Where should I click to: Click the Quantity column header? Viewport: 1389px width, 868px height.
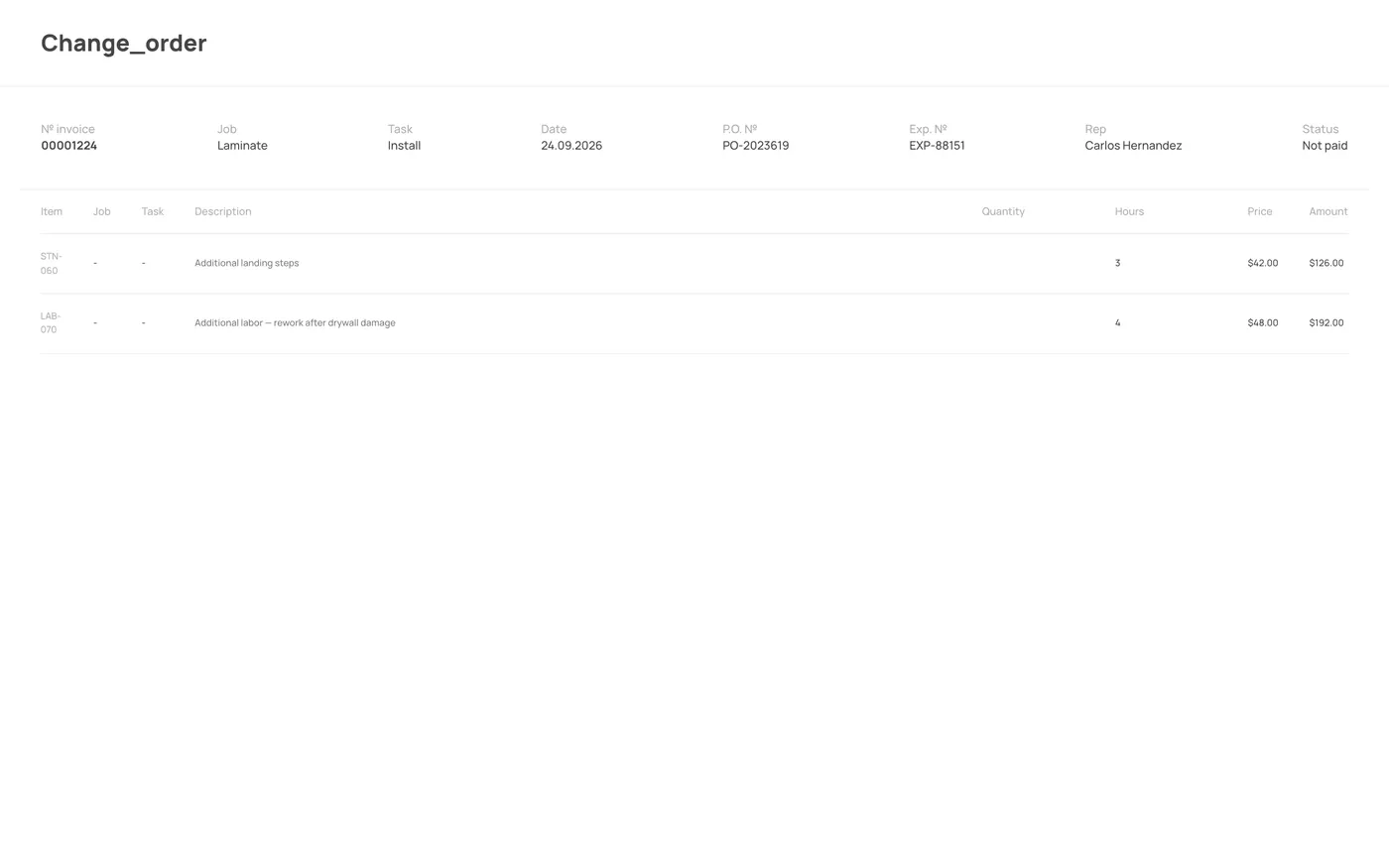coord(1003,211)
